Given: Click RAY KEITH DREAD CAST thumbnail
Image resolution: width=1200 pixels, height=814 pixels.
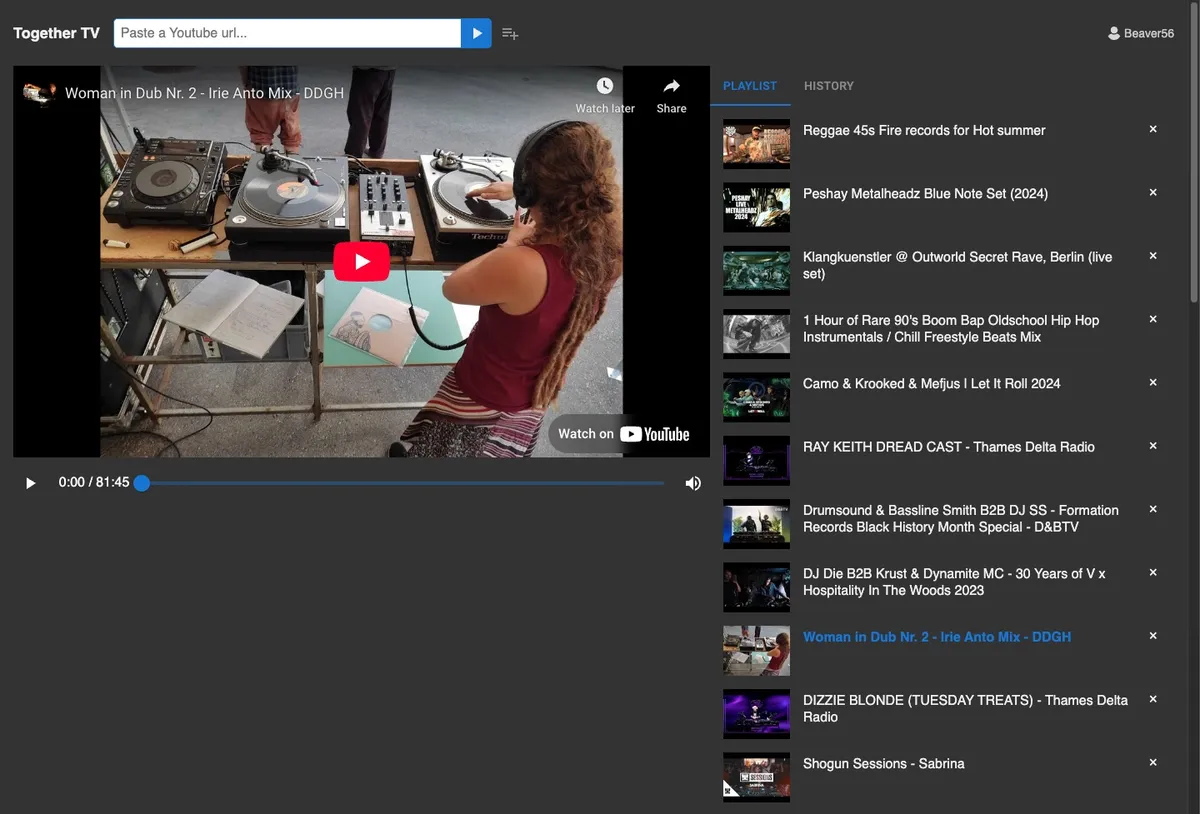Looking at the screenshot, I should point(757,461).
